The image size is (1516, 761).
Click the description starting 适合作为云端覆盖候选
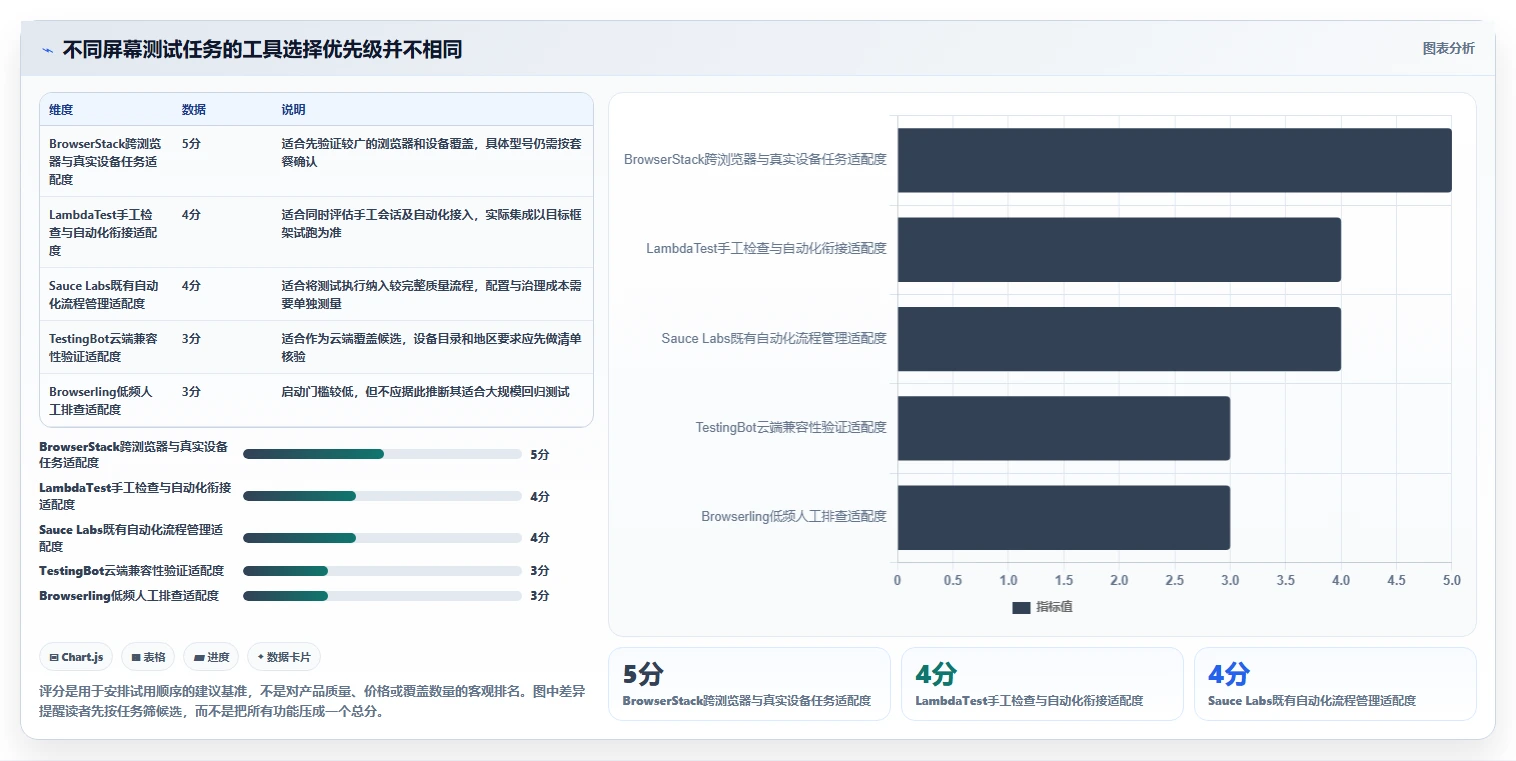coord(431,348)
